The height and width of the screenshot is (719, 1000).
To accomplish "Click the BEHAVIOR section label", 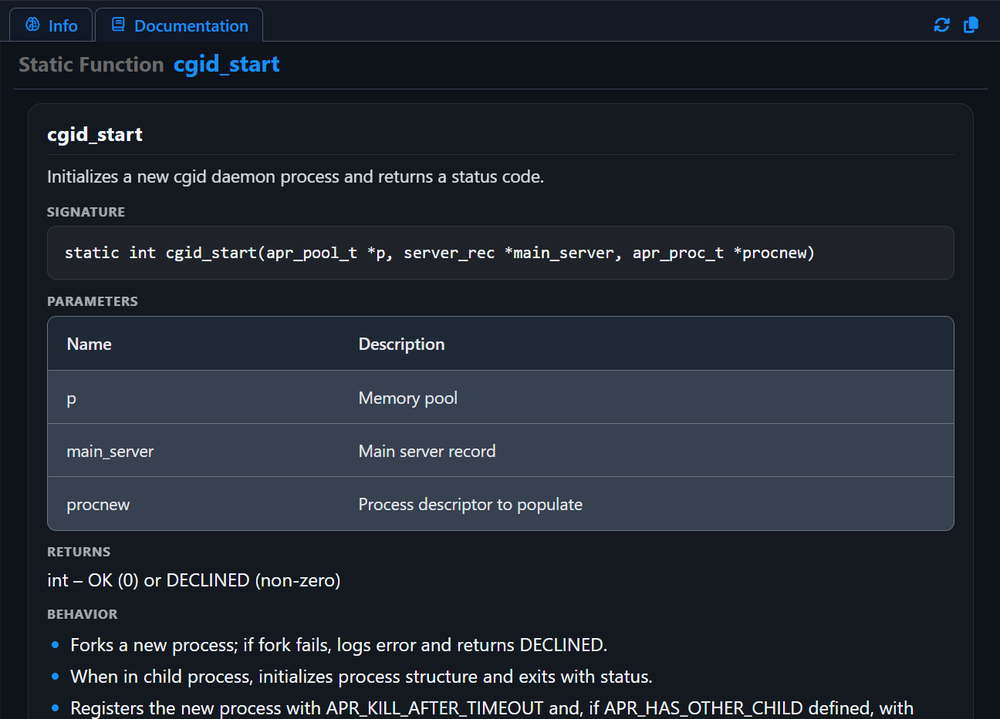I will coord(82,614).
